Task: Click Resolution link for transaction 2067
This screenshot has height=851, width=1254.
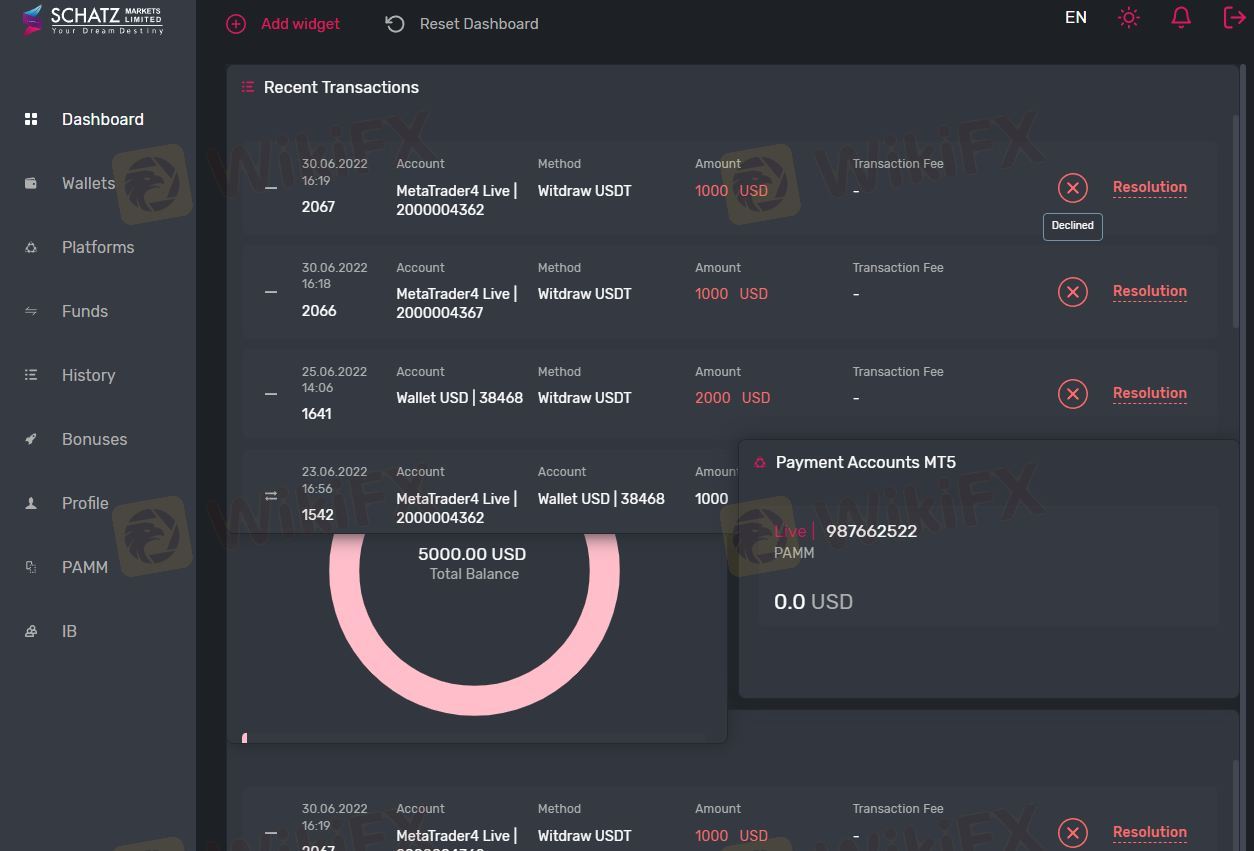Action: (1149, 187)
